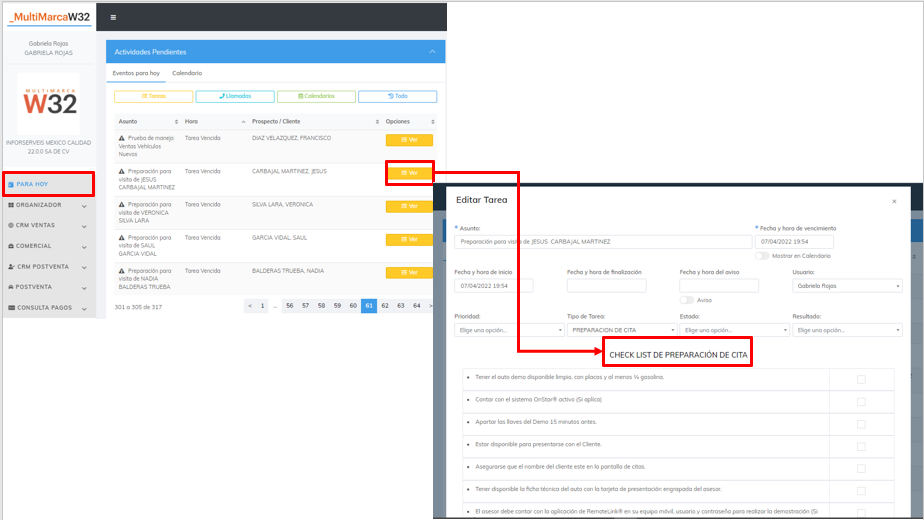The image size is (924, 520).
Task: Open Ver for DIAZ VELAZQUEZ, FRANCISCO
Action: 410,140
